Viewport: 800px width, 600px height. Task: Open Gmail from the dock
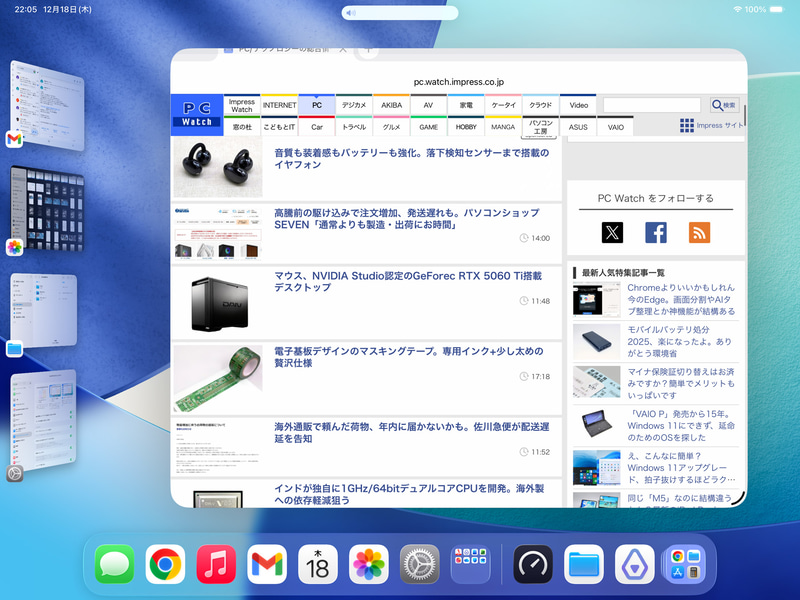pos(266,565)
